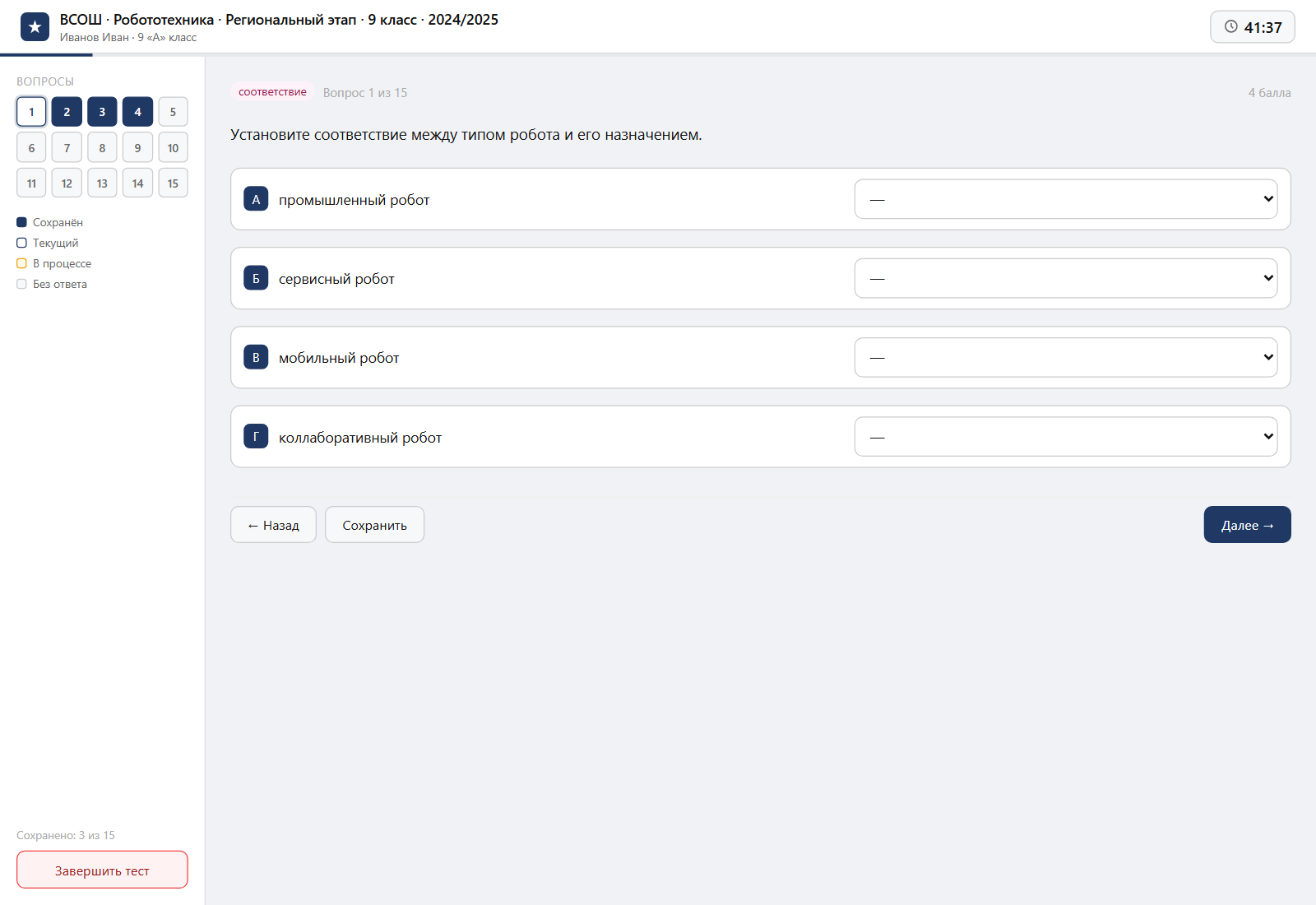Select letter badge В for мобильный робот
The height and width of the screenshot is (905, 1316).
256,357
